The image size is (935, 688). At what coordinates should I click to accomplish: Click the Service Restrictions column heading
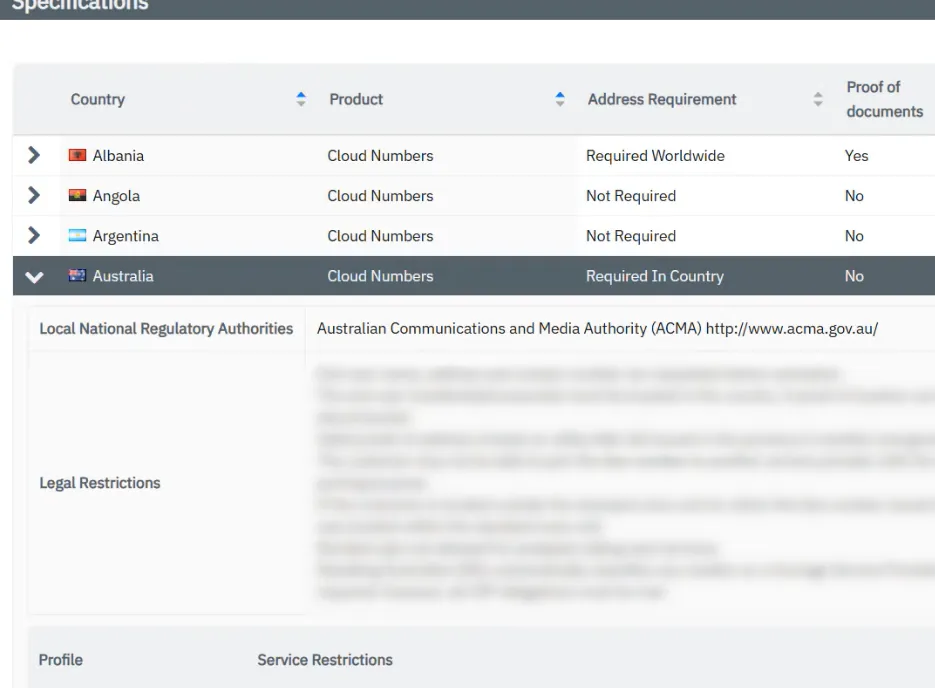[x=325, y=660]
